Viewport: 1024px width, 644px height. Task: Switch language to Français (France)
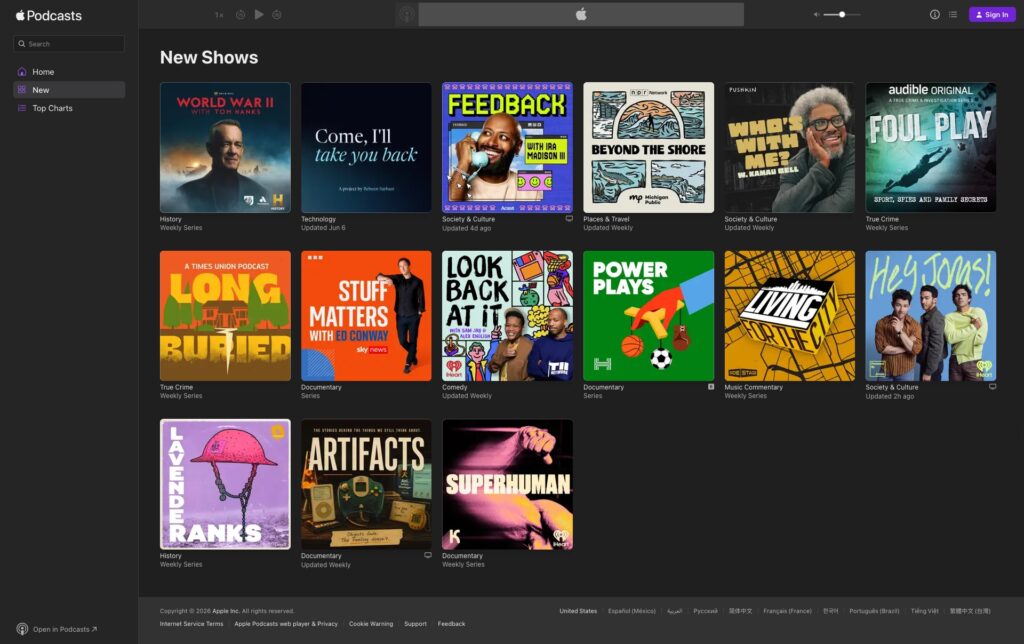(x=788, y=611)
